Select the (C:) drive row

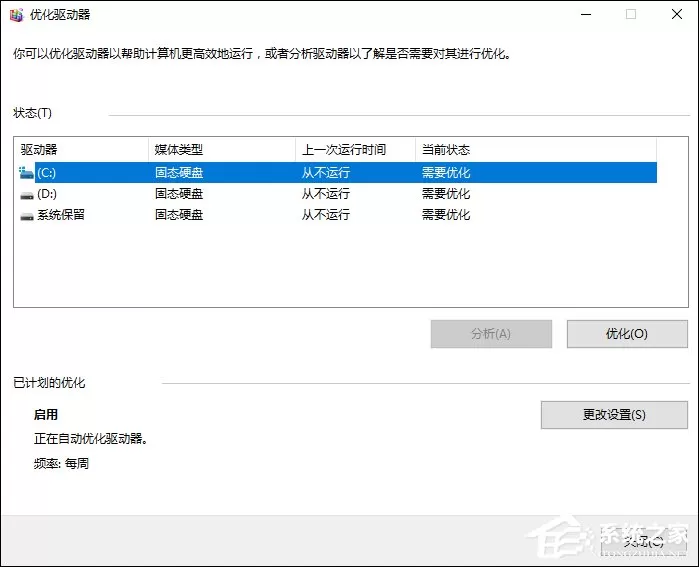pyautogui.click(x=337, y=173)
